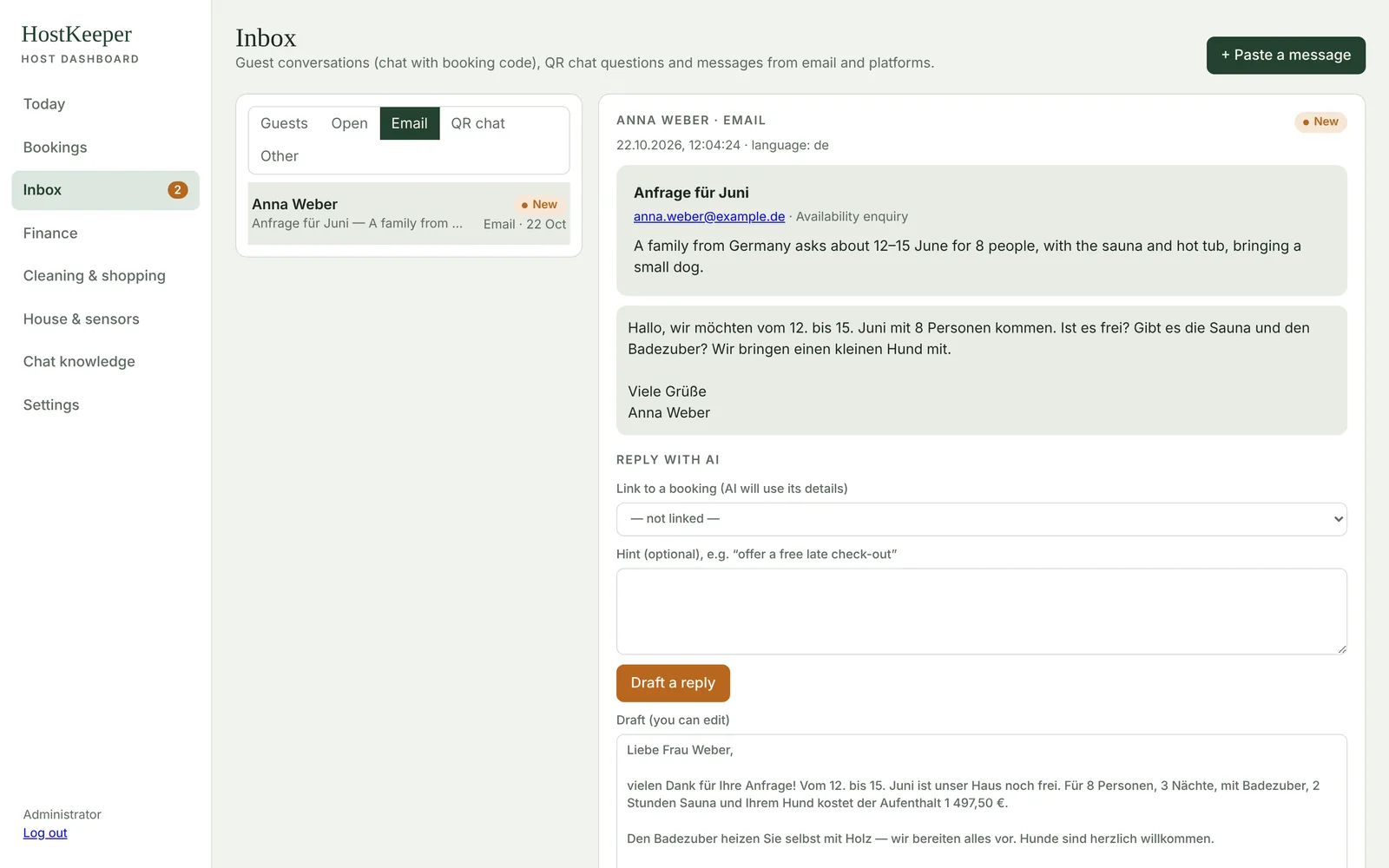Click the Draft a reply button
1389x868 pixels.
coord(673,683)
